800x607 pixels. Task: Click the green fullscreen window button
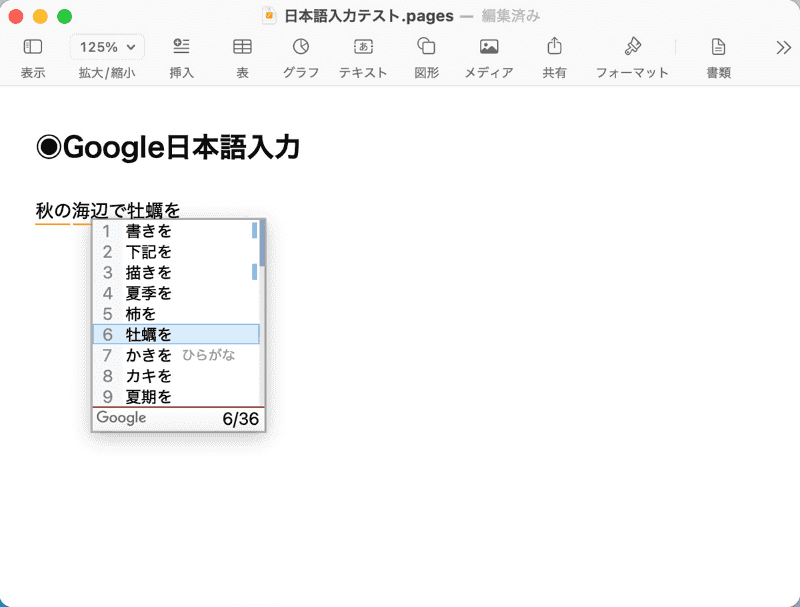(x=64, y=16)
